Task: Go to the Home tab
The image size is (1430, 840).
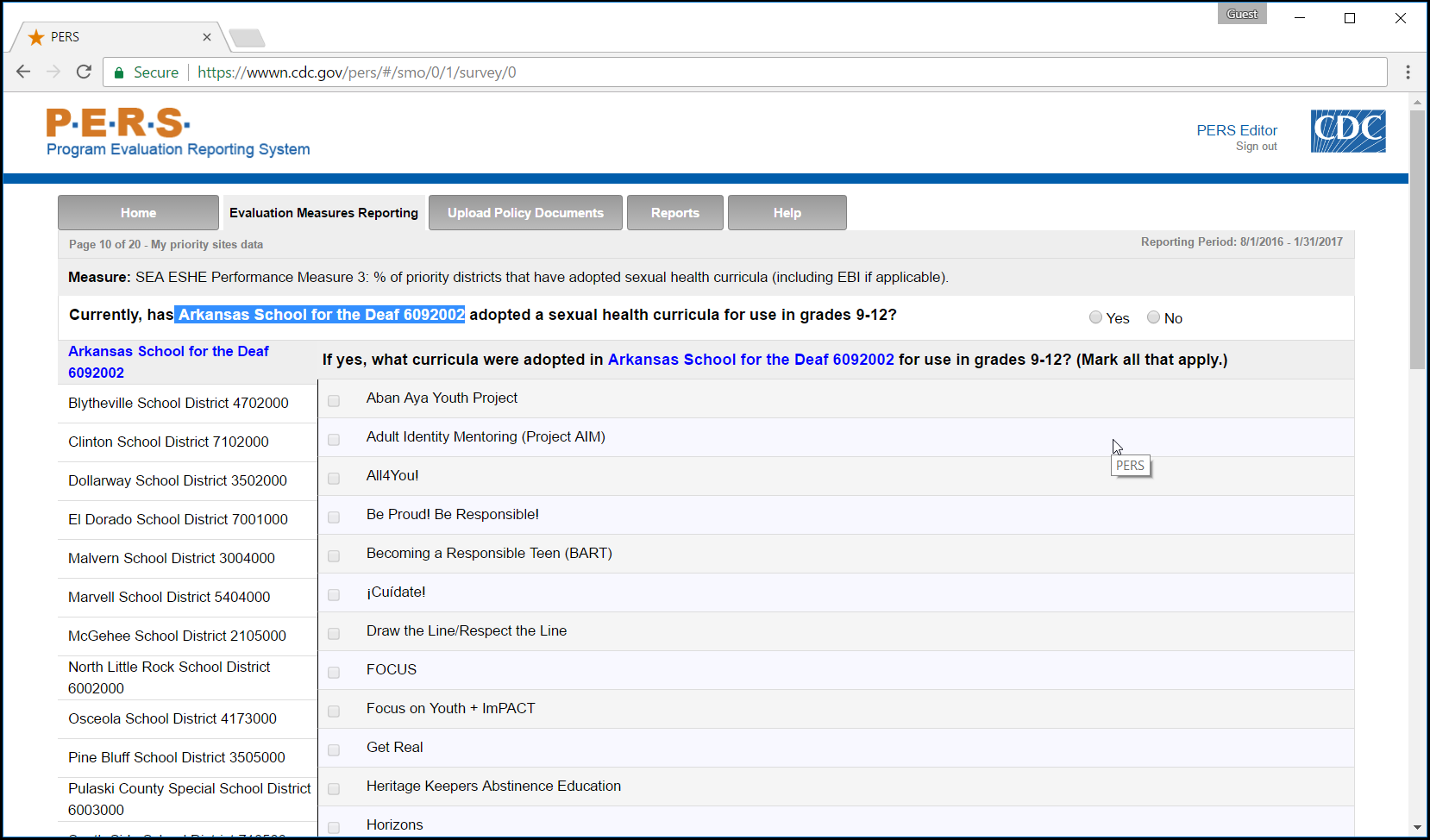Action: [x=138, y=213]
